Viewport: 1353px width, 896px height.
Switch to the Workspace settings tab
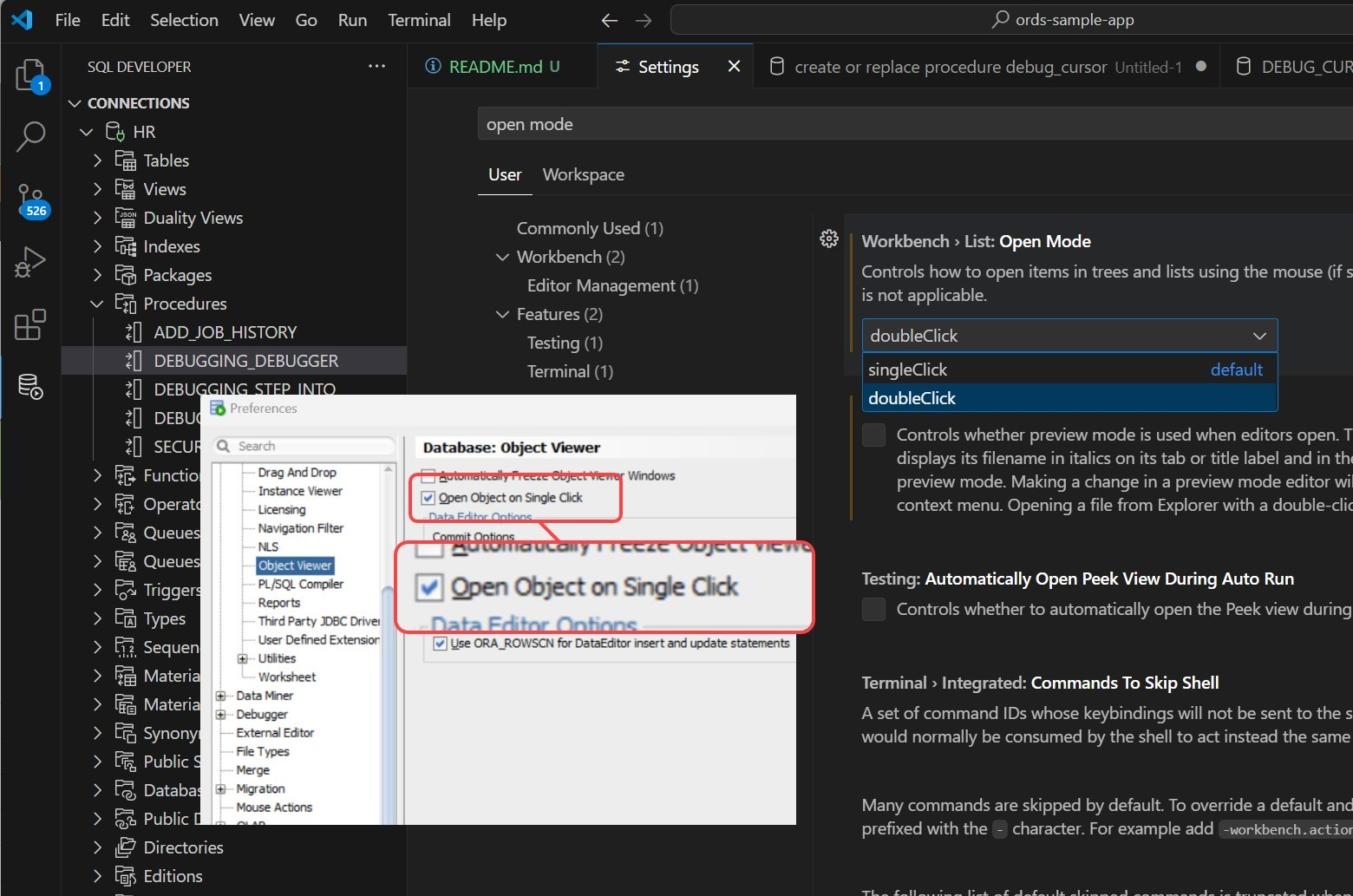tap(583, 174)
